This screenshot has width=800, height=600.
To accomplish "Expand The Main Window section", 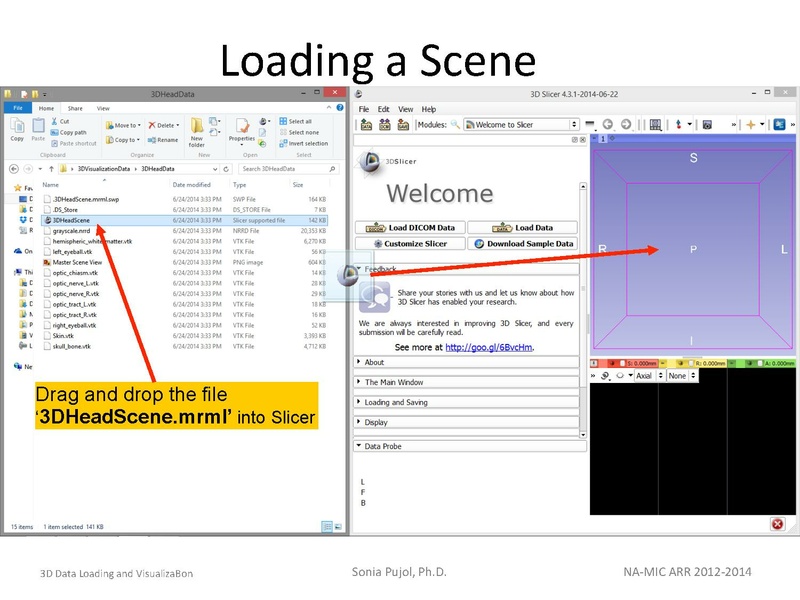I will pyautogui.click(x=467, y=382).
